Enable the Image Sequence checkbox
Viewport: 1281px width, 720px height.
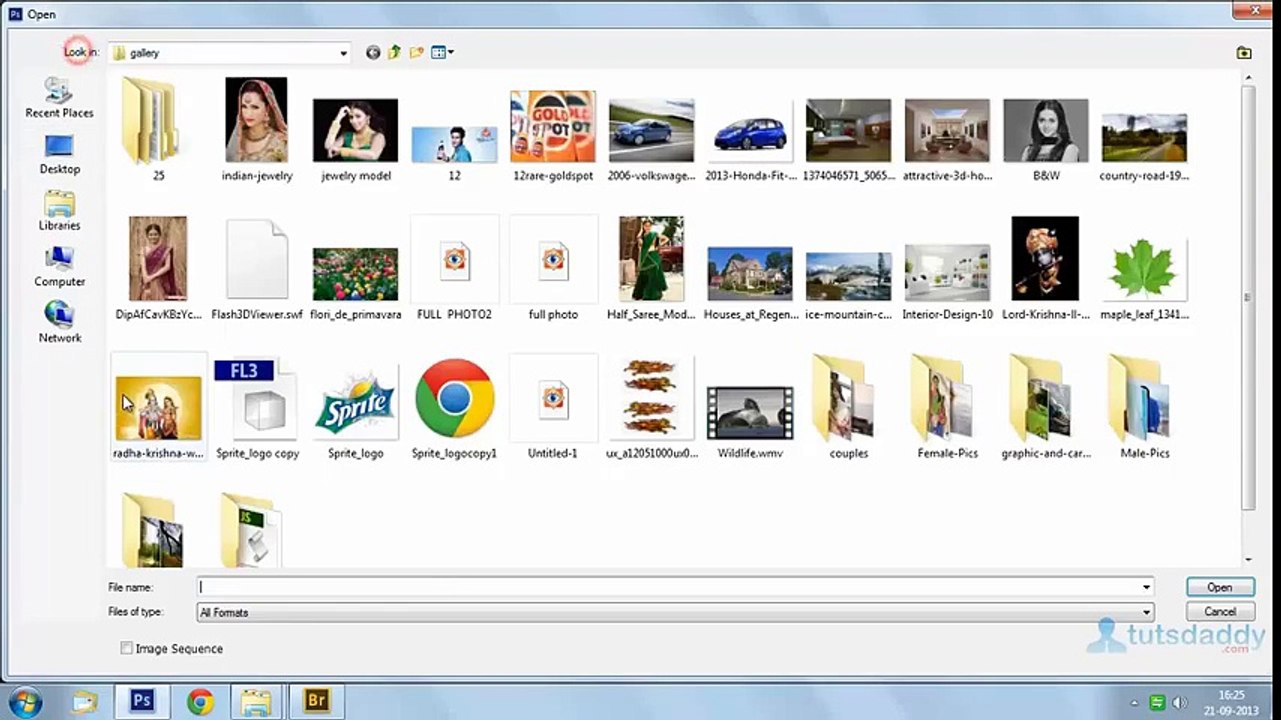click(x=127, y=648)
